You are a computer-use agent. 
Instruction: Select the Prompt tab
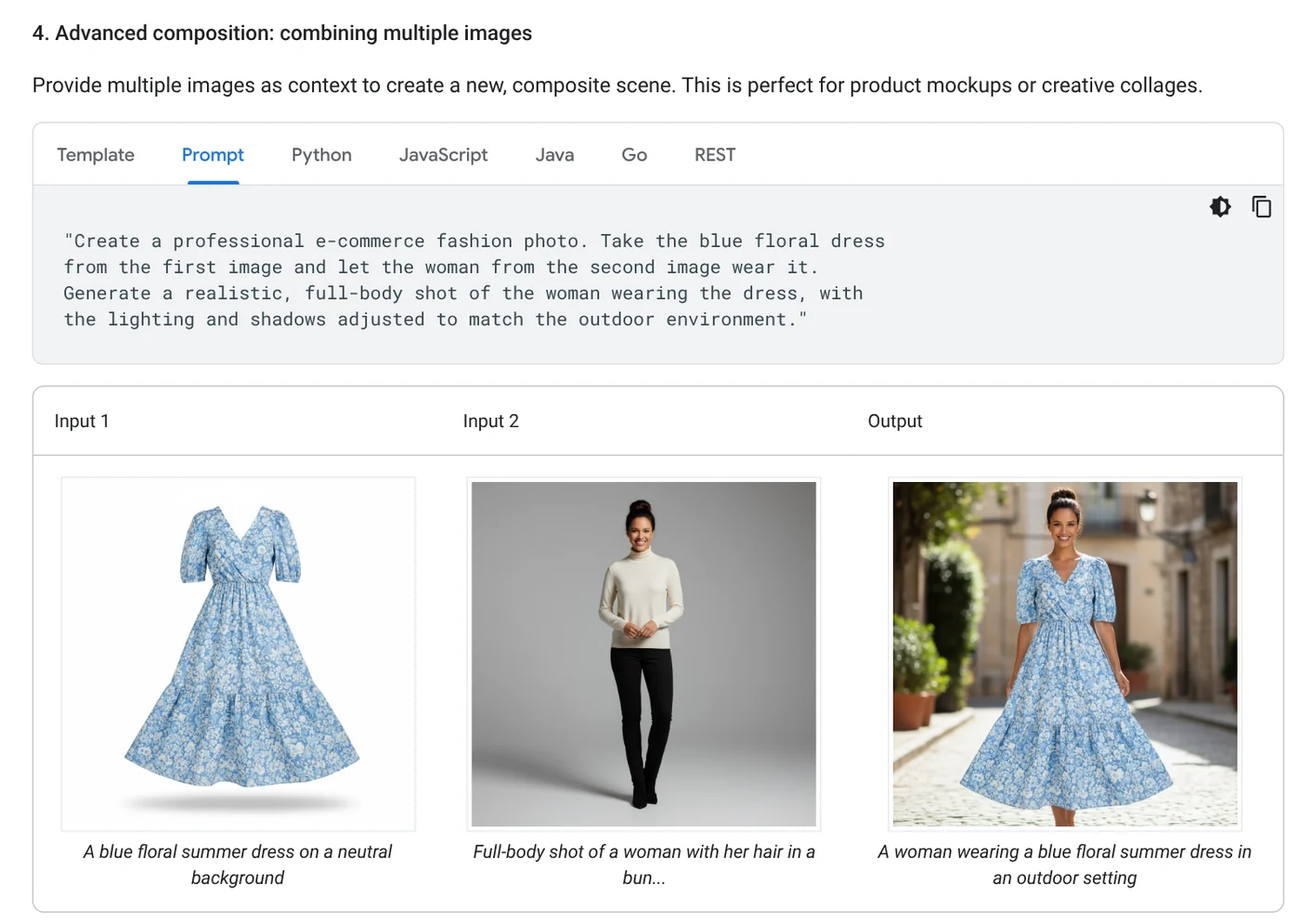[x=213, y=155]
